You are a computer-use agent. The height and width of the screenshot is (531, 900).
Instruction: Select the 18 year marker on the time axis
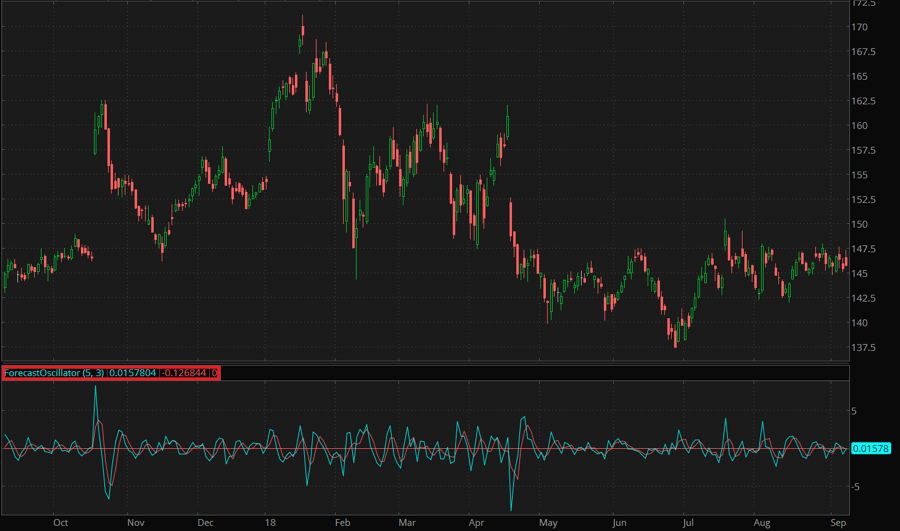(x=270, y=522)
